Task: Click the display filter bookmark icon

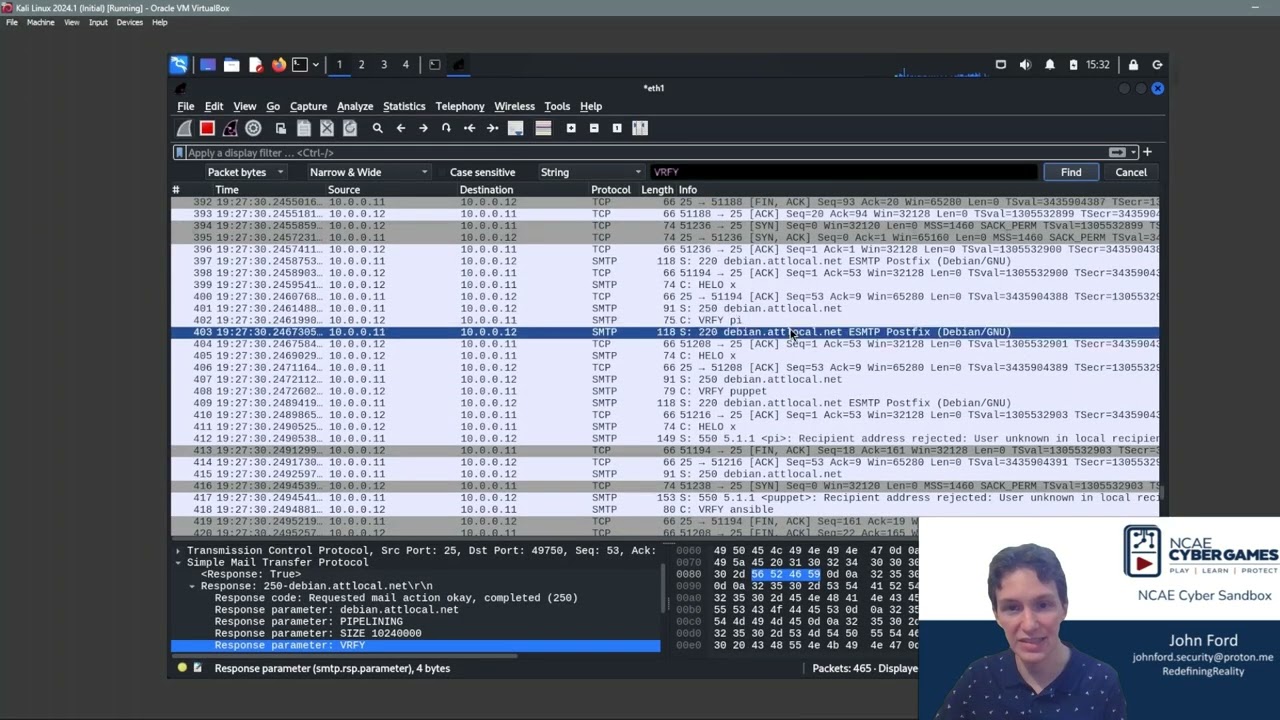Action: coord(179,153)
